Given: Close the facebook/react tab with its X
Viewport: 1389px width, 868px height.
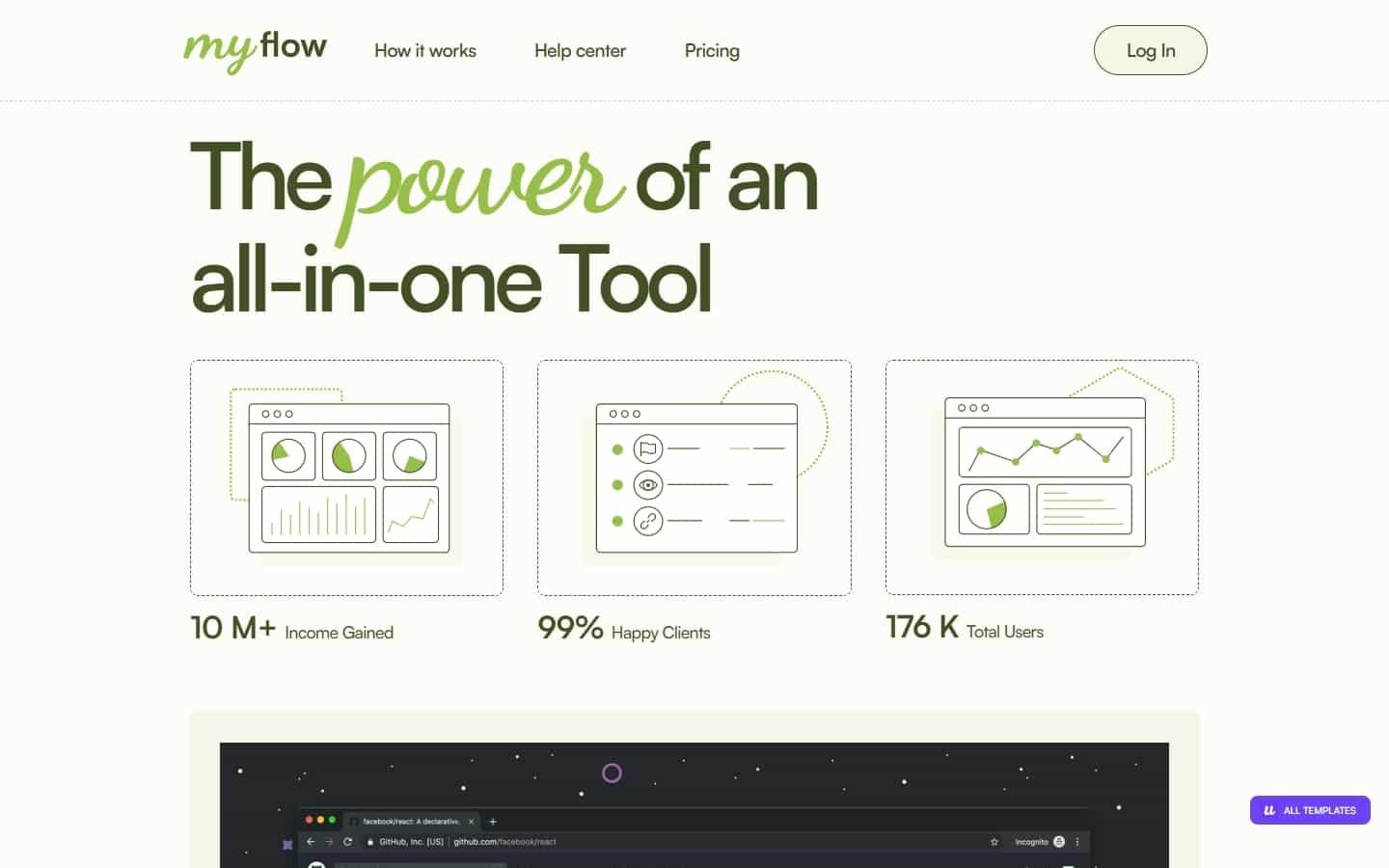Looking at the screenshot, I should point(473,821).
